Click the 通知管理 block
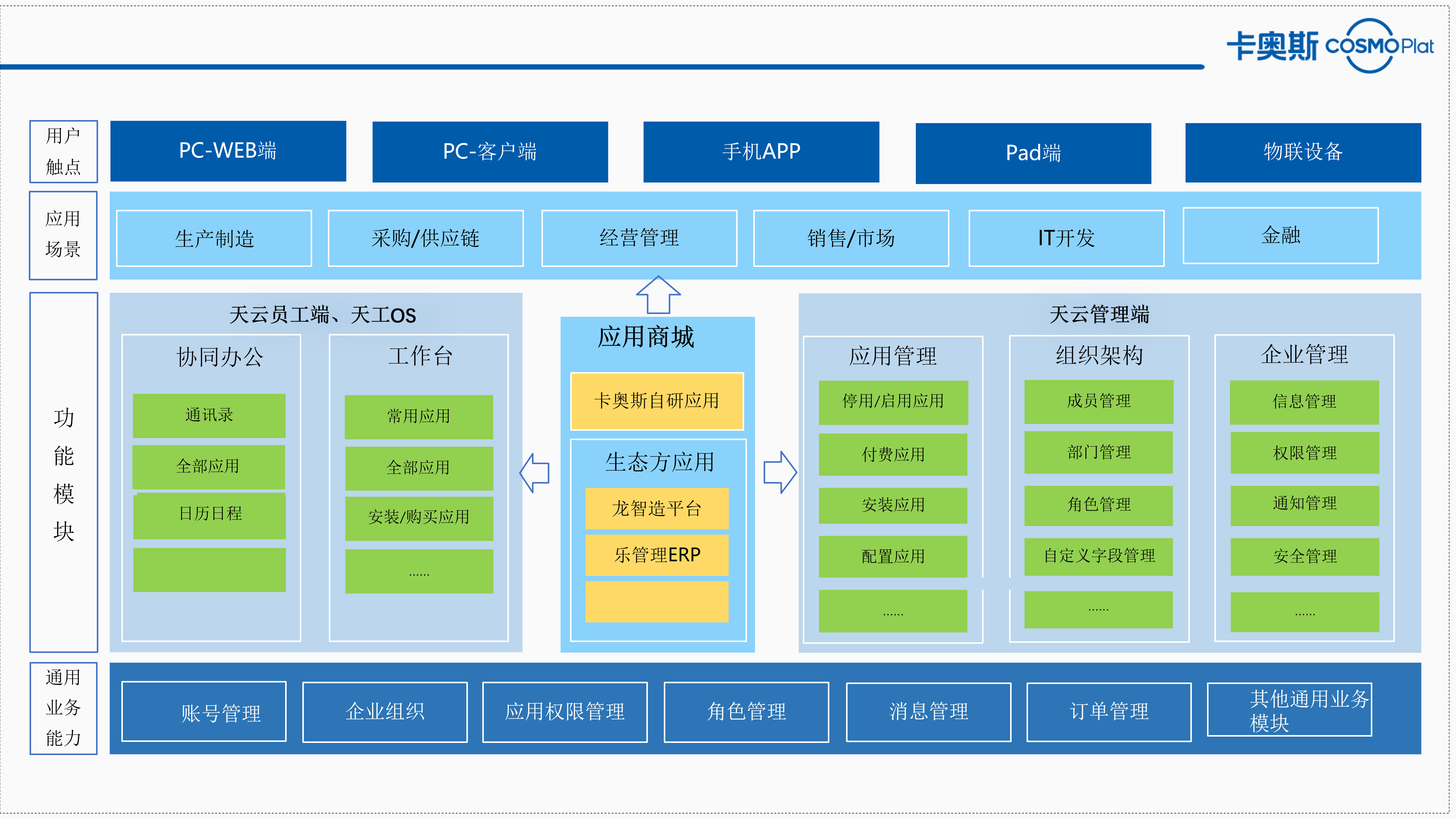Image resolution: width=1456 pixels, height=819 pixels. 1305,505
